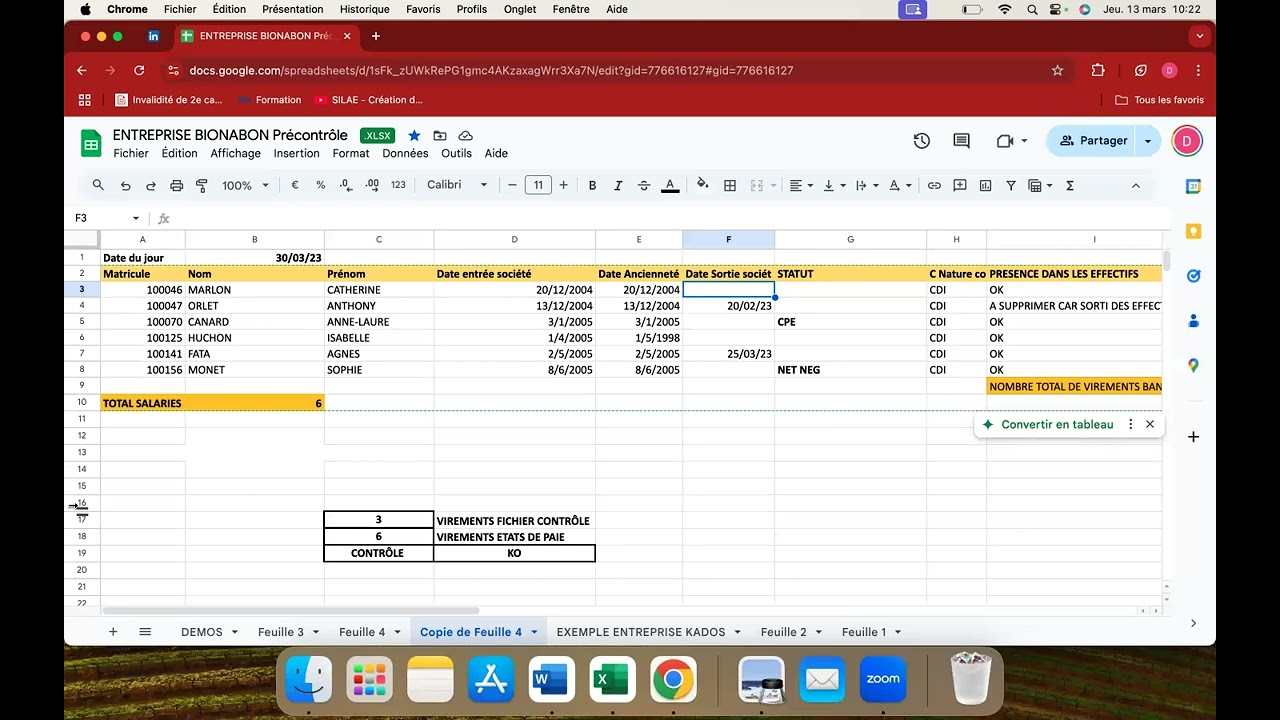Viewport: 1280px width, 720px height.
Task: Open Google Keep side panel
Action: click(x=1193, y=231)
